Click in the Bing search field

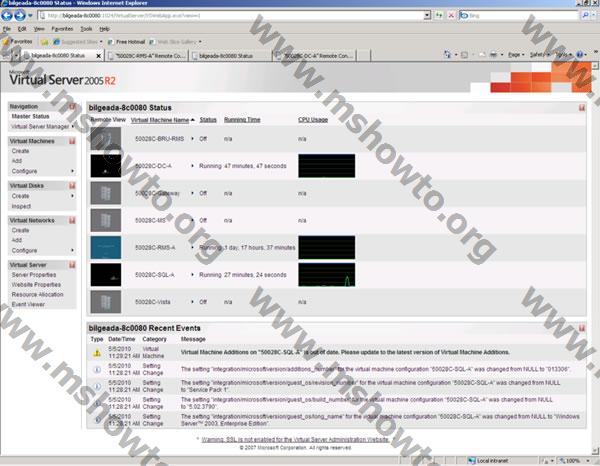520,15
